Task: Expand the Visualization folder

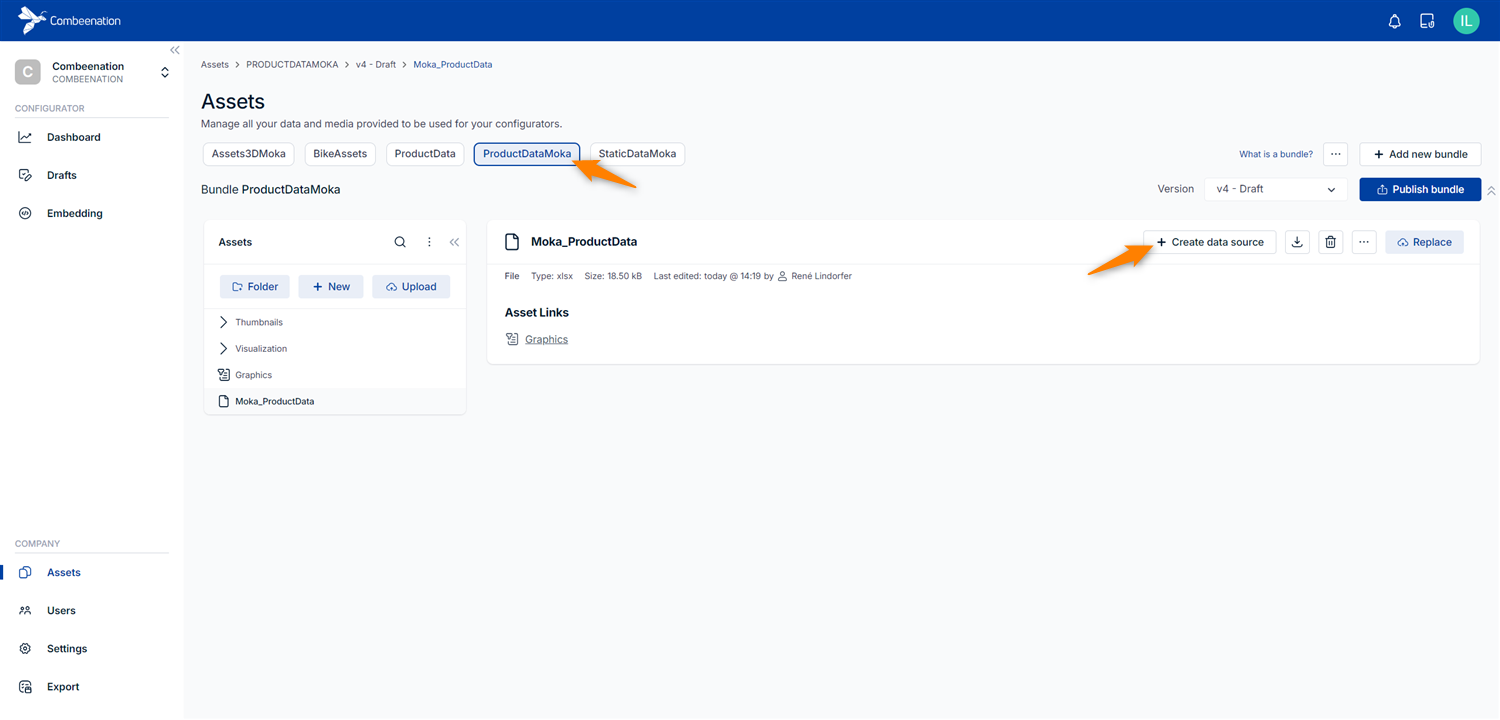Action: [224, 349]
